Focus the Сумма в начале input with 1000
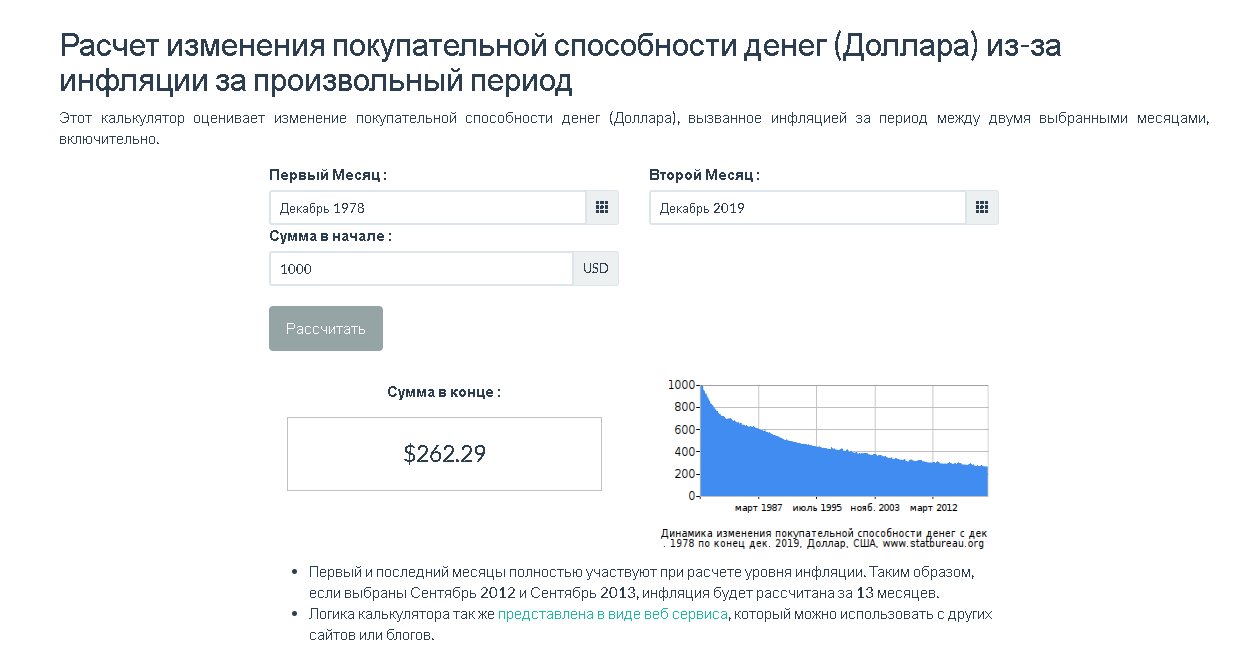 point(421,269)
